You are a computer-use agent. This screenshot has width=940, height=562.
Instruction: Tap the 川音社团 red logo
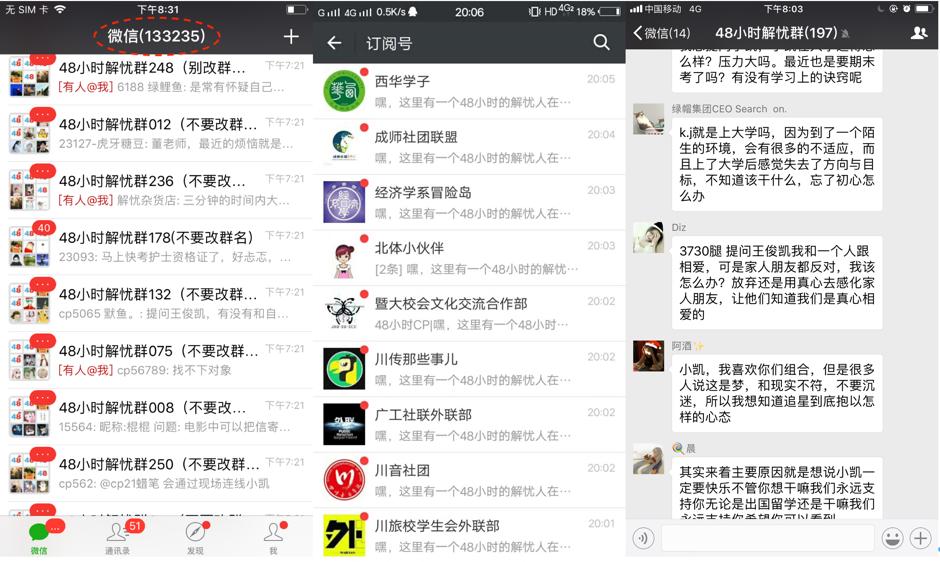tap(344, 480)
